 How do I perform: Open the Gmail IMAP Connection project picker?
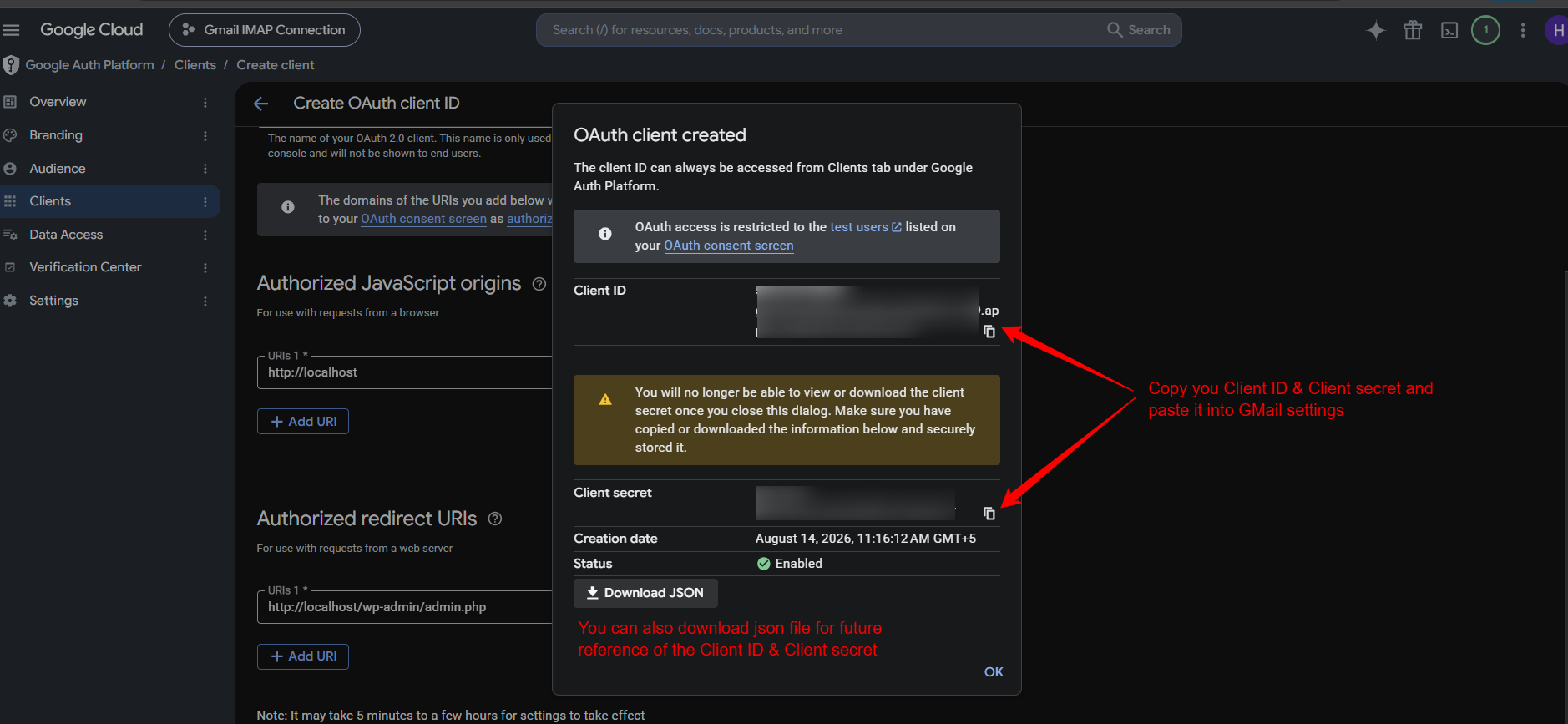click(x=265, y=30)
